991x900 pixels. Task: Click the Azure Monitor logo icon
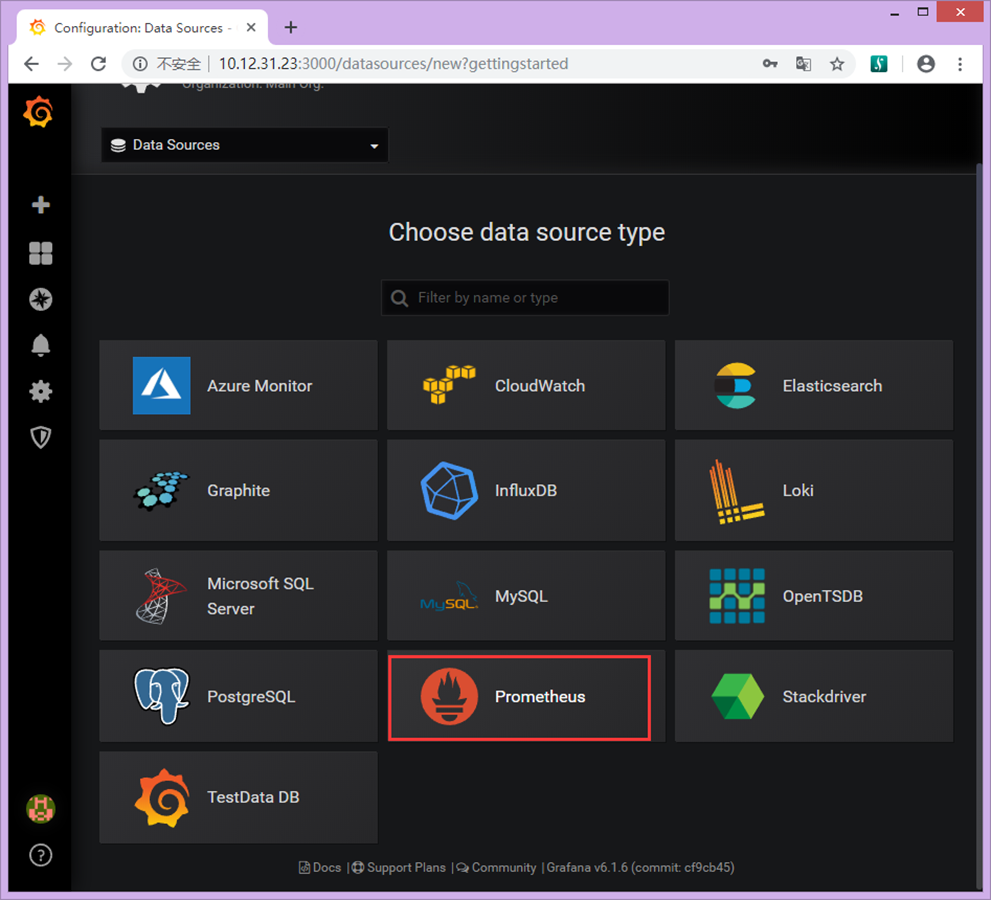162,386
